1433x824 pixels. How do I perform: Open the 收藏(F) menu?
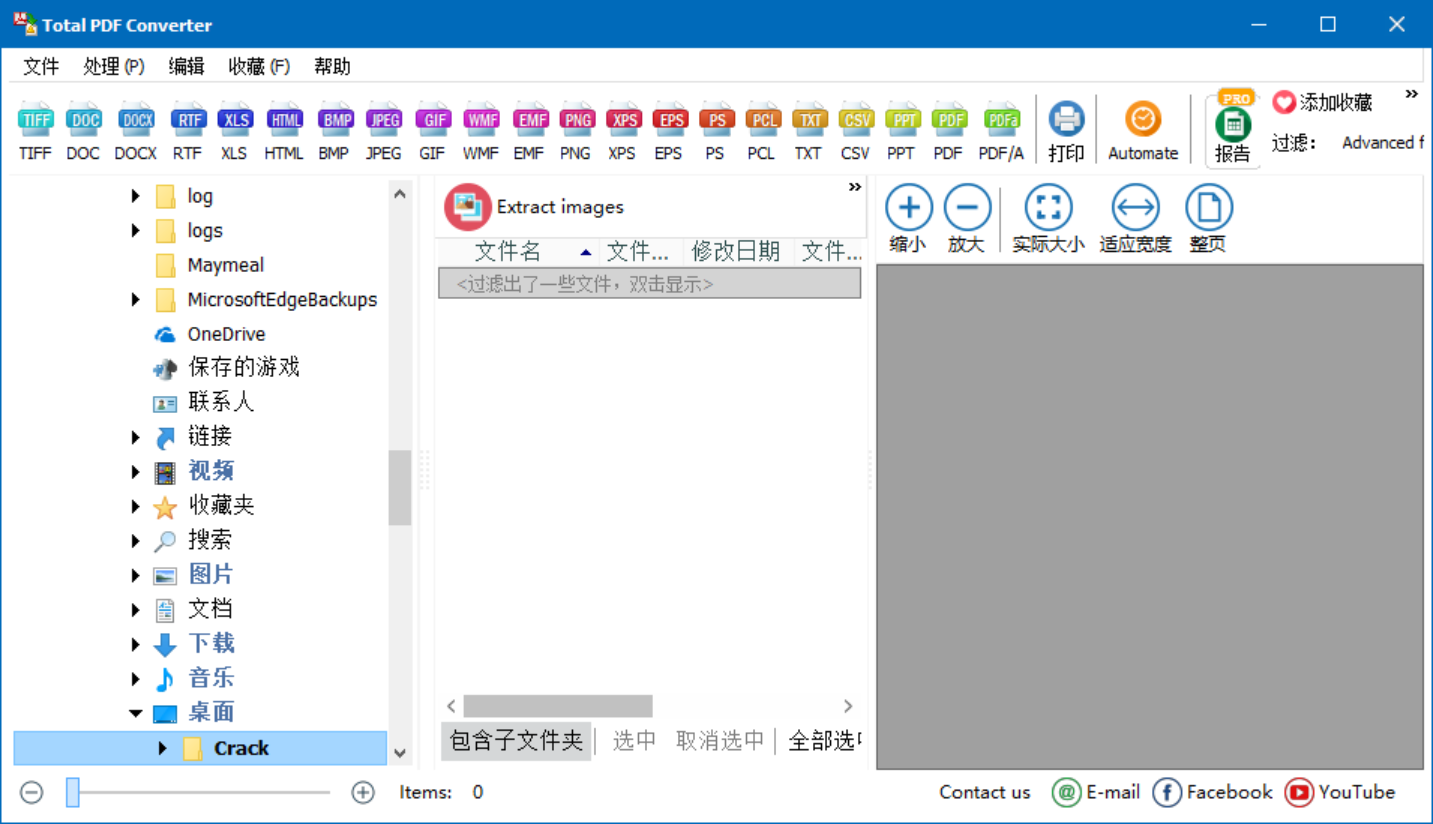pyautogui.click(x=259, y=67)
